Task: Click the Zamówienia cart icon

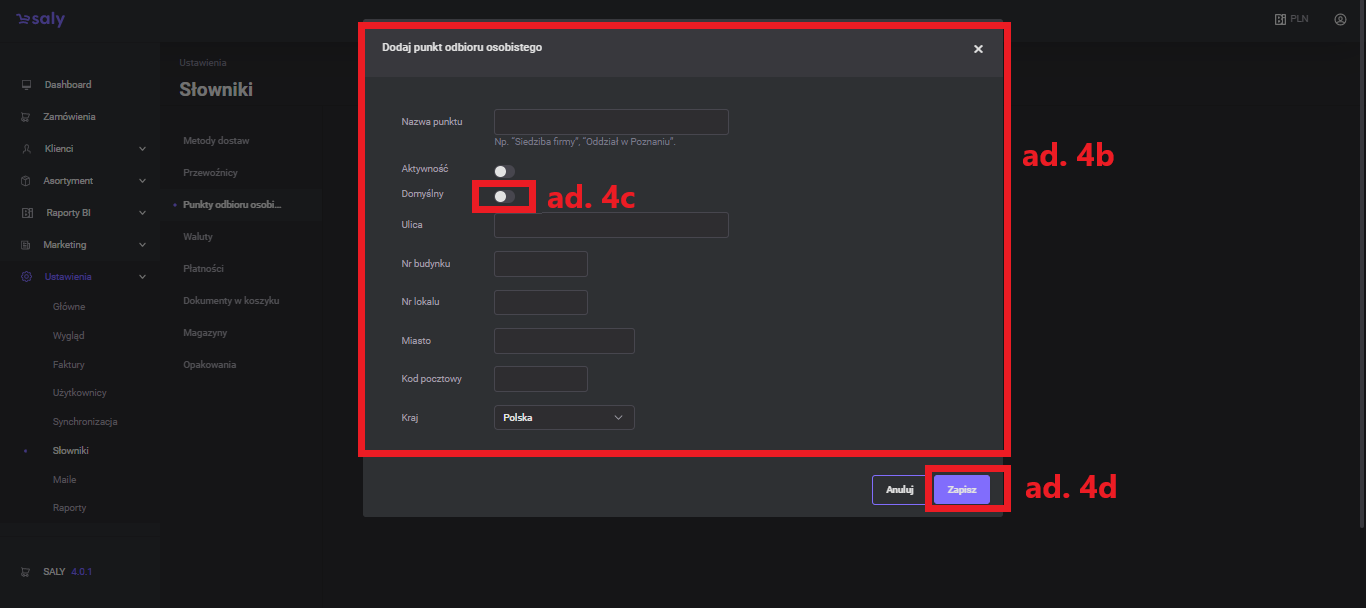Action: pos(26,117)
